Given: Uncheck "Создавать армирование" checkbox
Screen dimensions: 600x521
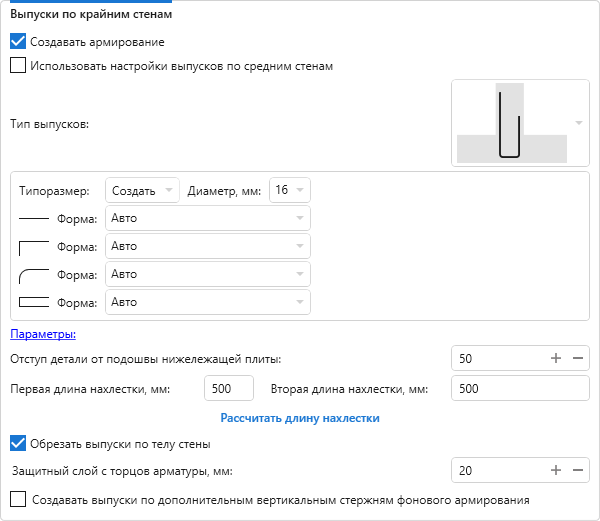Looking at the screenshot, I should pos(18,42).
